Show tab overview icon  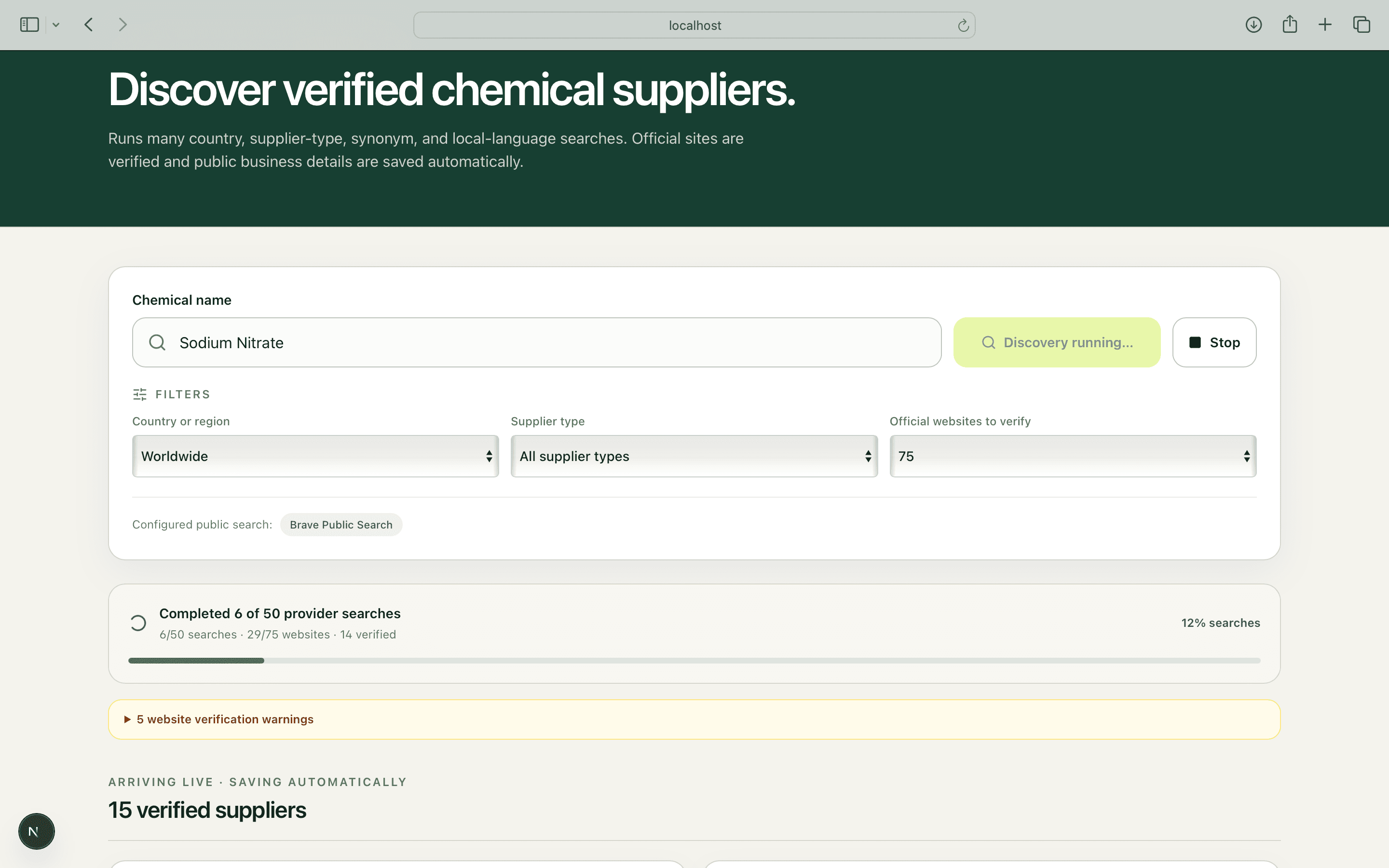(x=1362, y=25)
